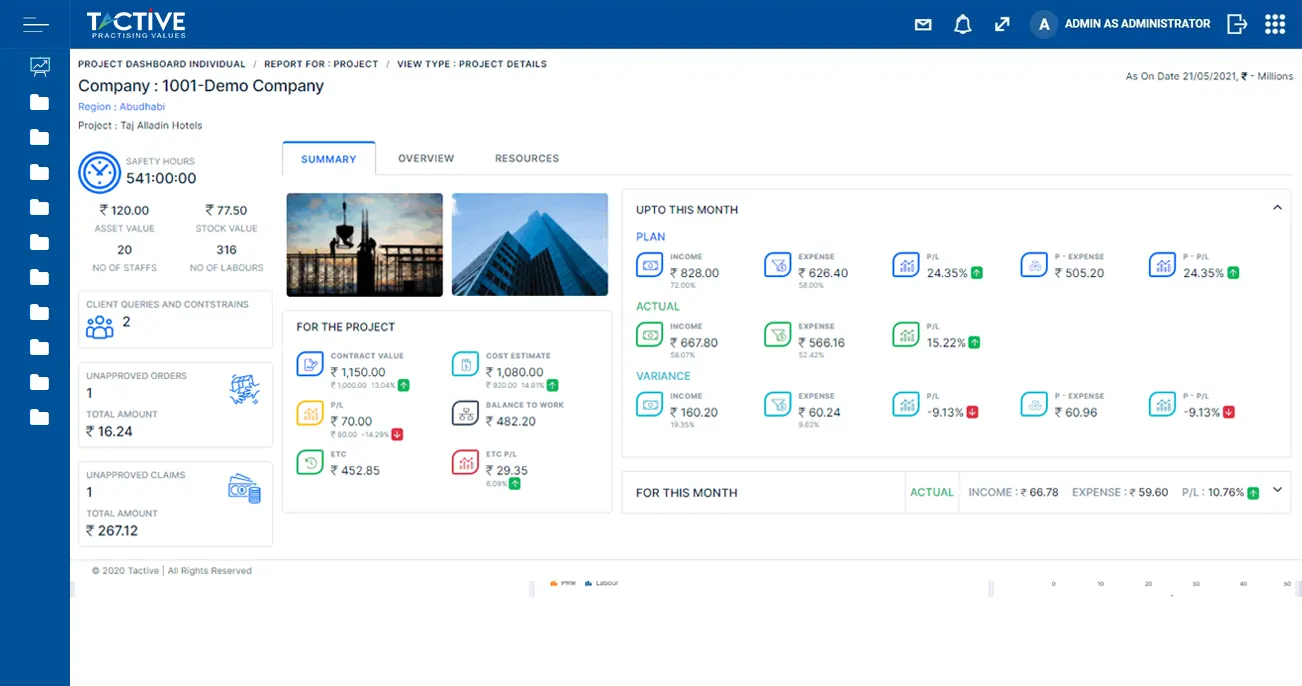Click the Safety Hours clock icon
The image size is (1302, 686).
point(99,171)
